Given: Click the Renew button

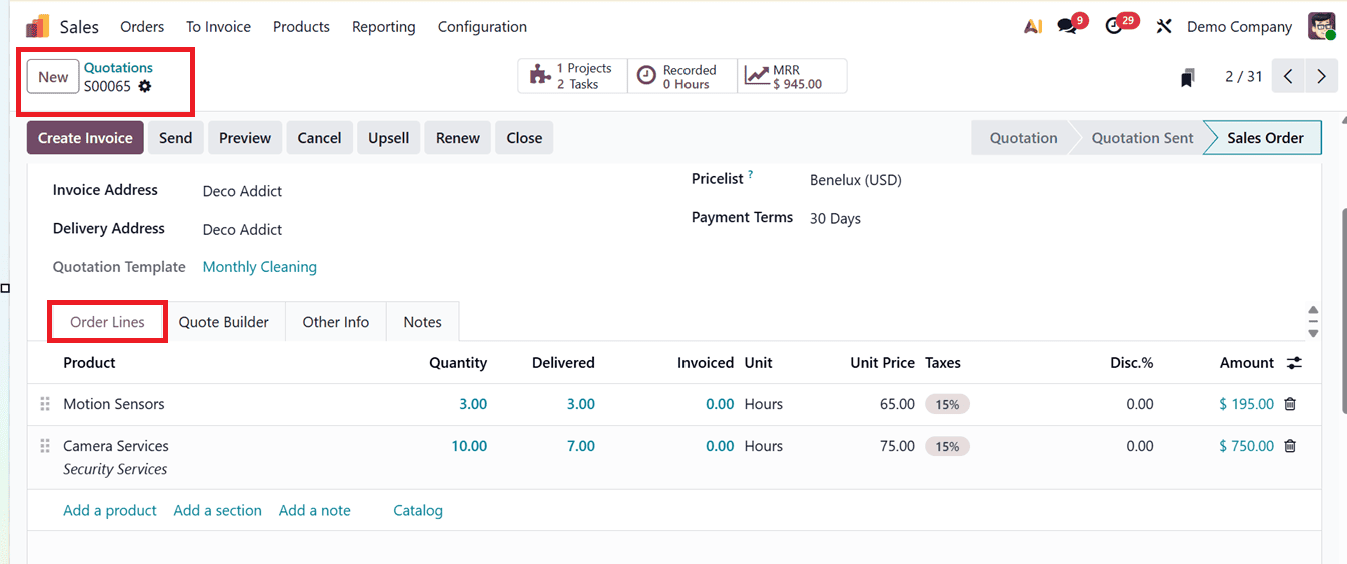Looking at the screenshot, I should 458,138.
